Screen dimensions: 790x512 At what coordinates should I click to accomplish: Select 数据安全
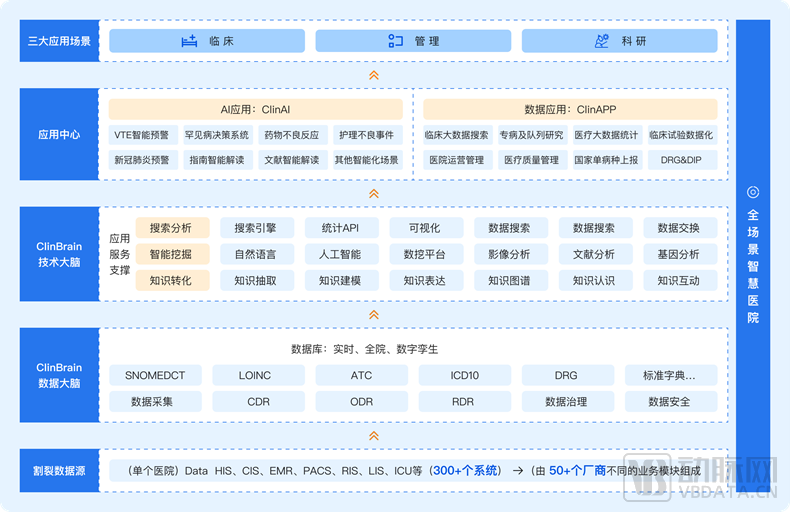click(671, 402)
